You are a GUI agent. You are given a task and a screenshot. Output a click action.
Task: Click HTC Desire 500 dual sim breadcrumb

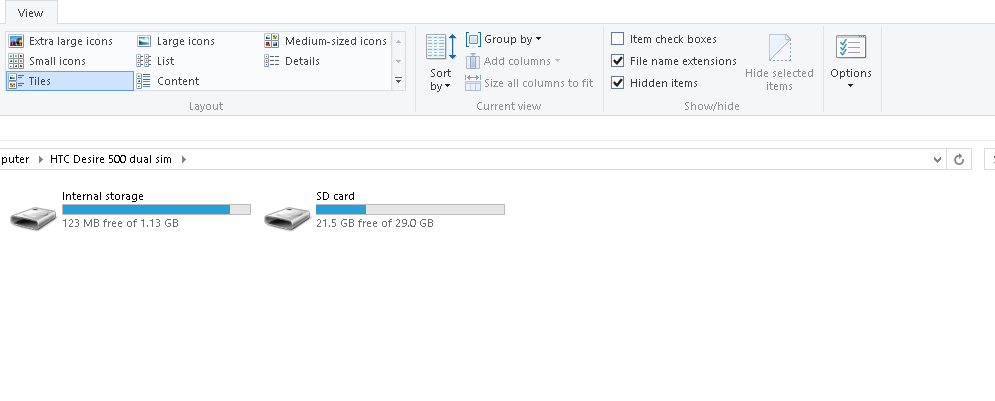111,159
